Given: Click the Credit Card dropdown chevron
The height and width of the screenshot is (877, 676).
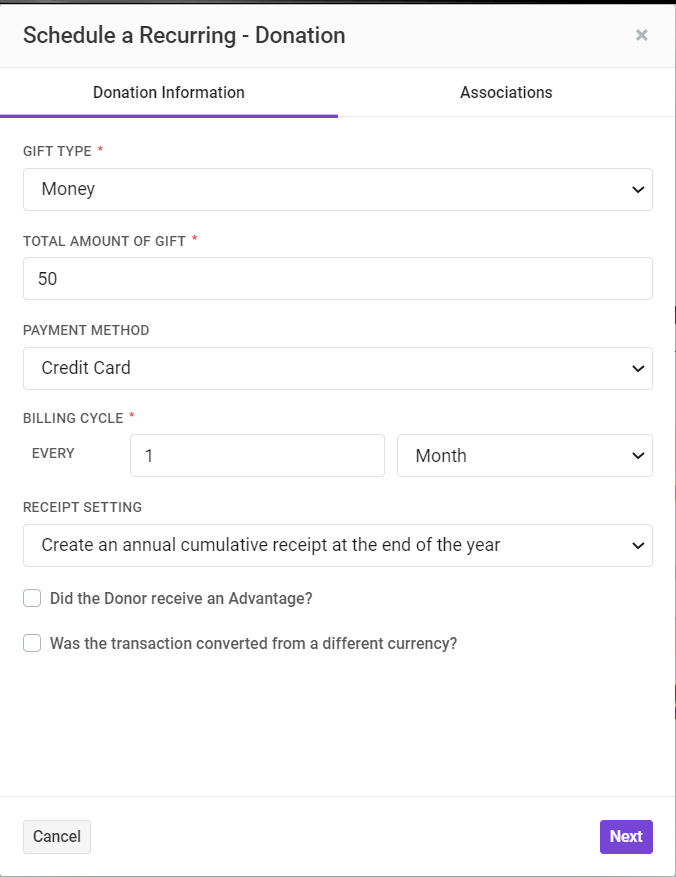Looking at the screenshot, I should click(x=638, y=369).
